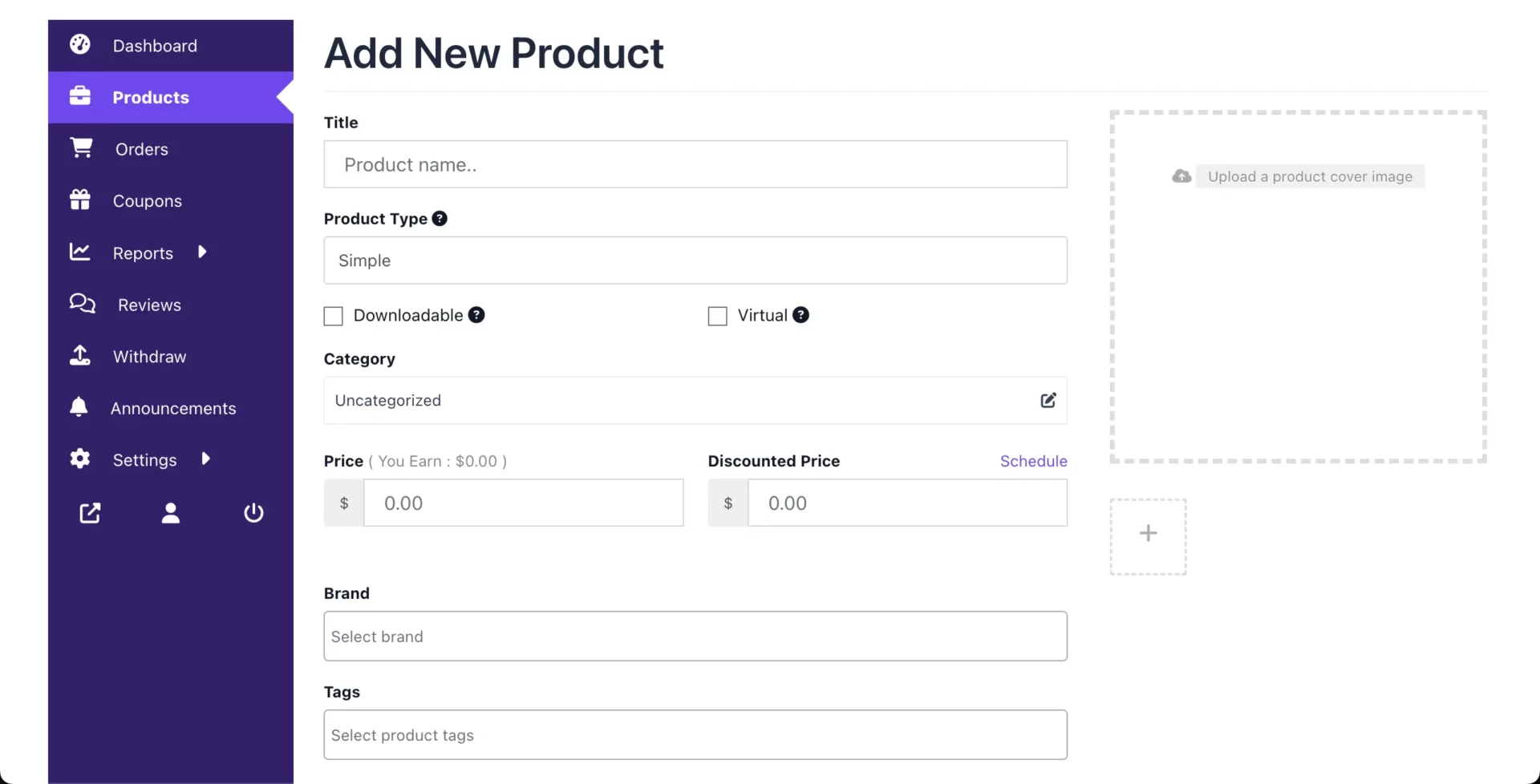Open the user profile icon in sidebar
This screenshot has width=1540, height=784.
tap(170, 513)
